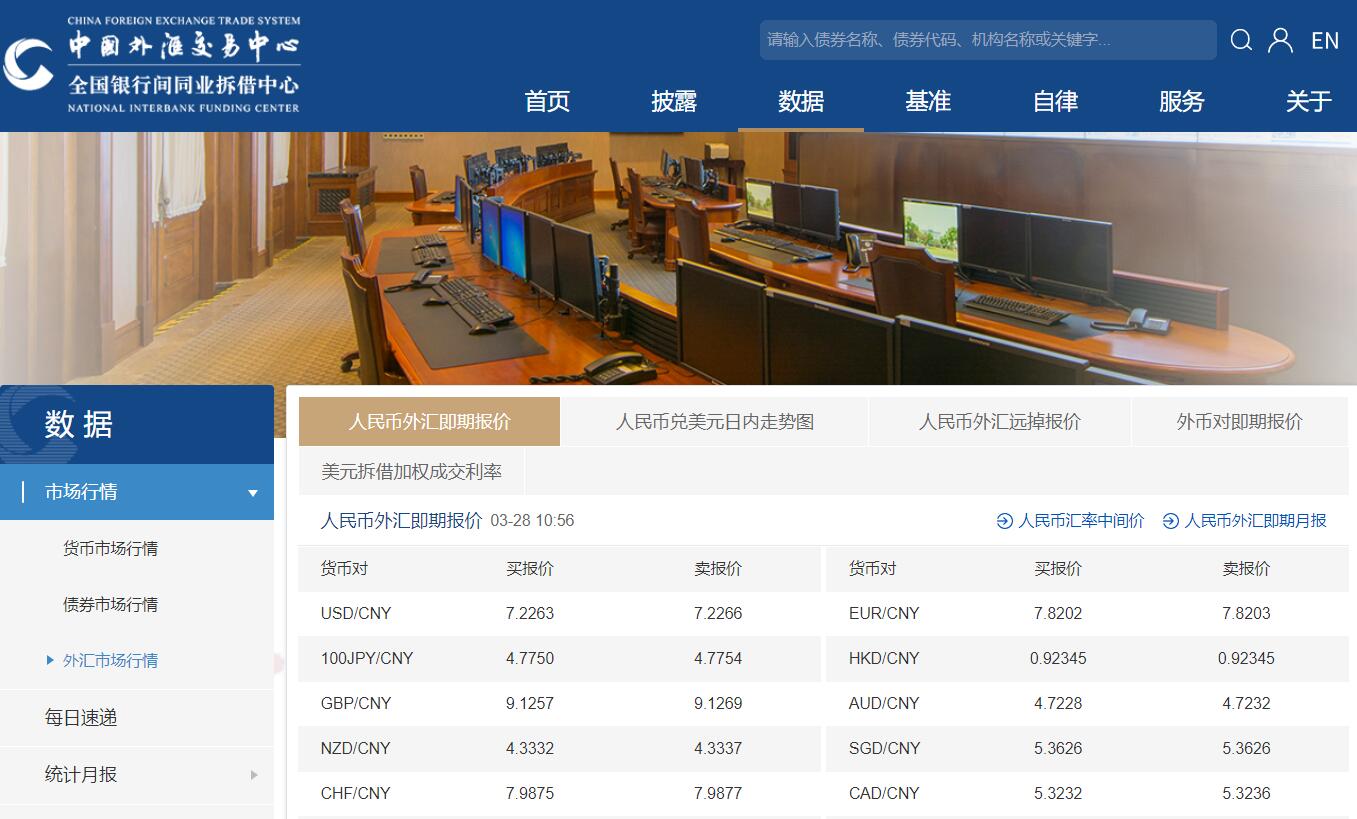1357x819 pixels.
Task: Open the user account icon
Action: coord(1280,40)
